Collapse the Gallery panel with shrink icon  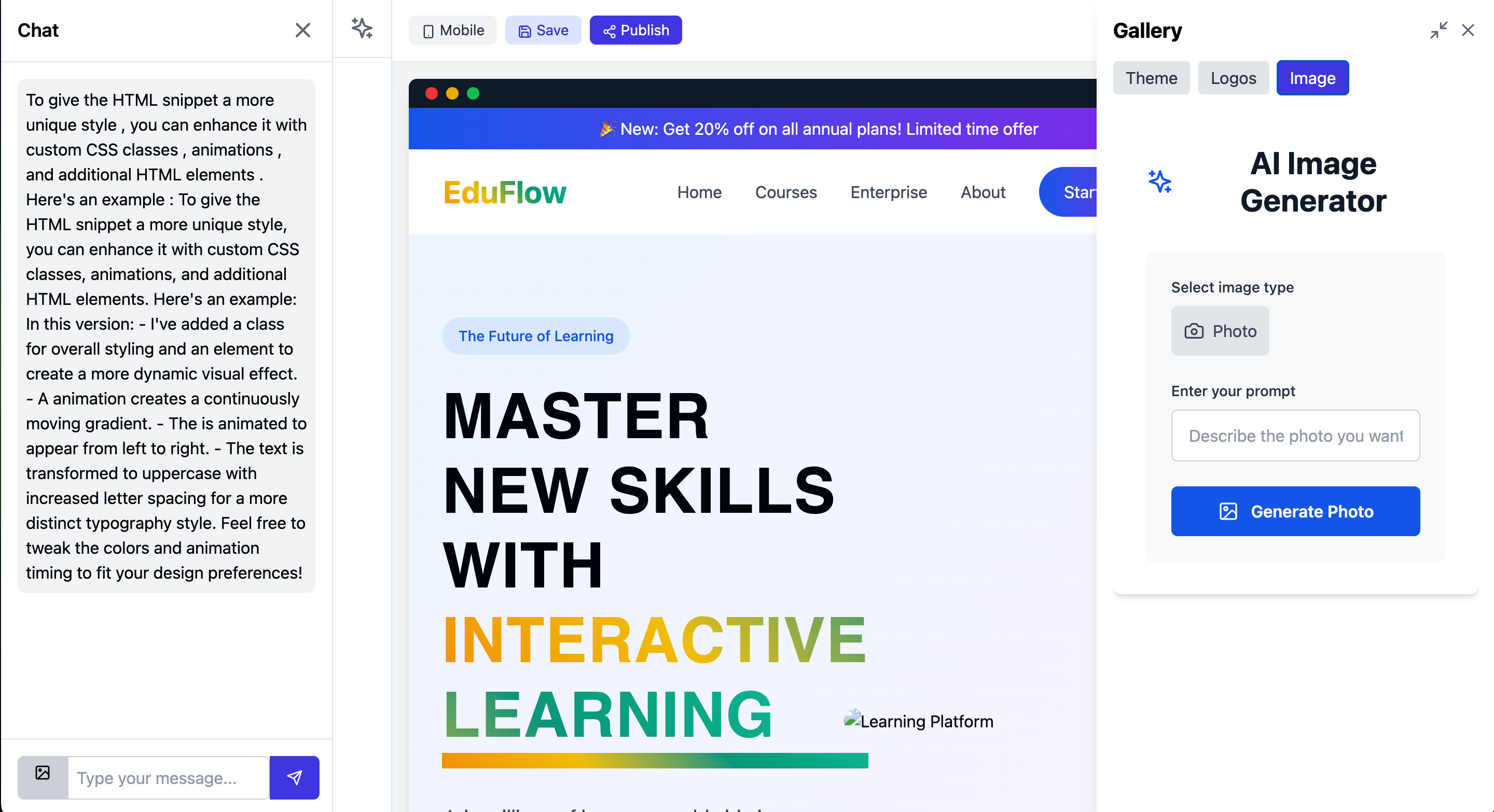(x=1438, y=30)
